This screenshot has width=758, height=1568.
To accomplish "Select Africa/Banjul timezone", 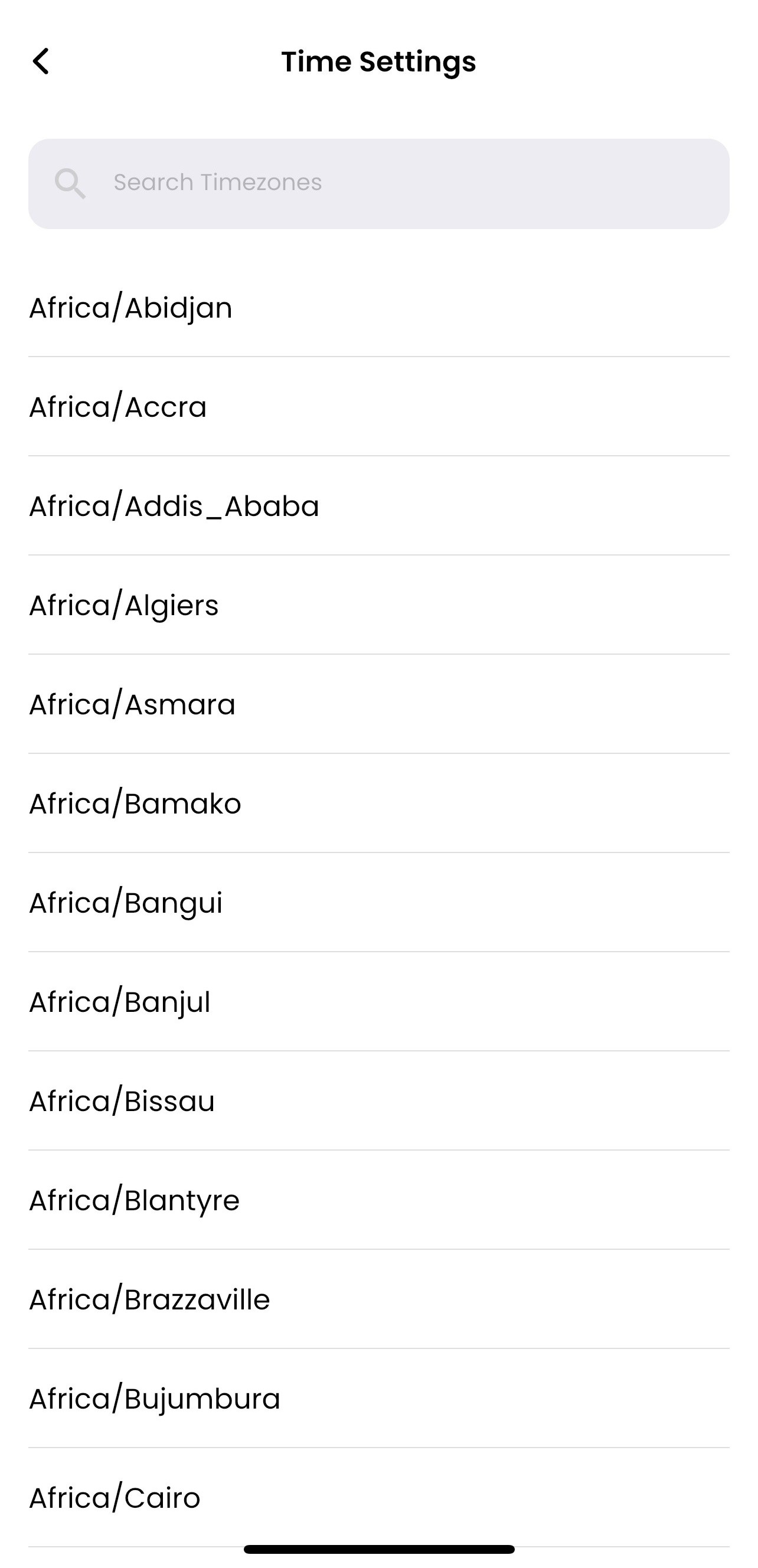I will pos(378,1002).
